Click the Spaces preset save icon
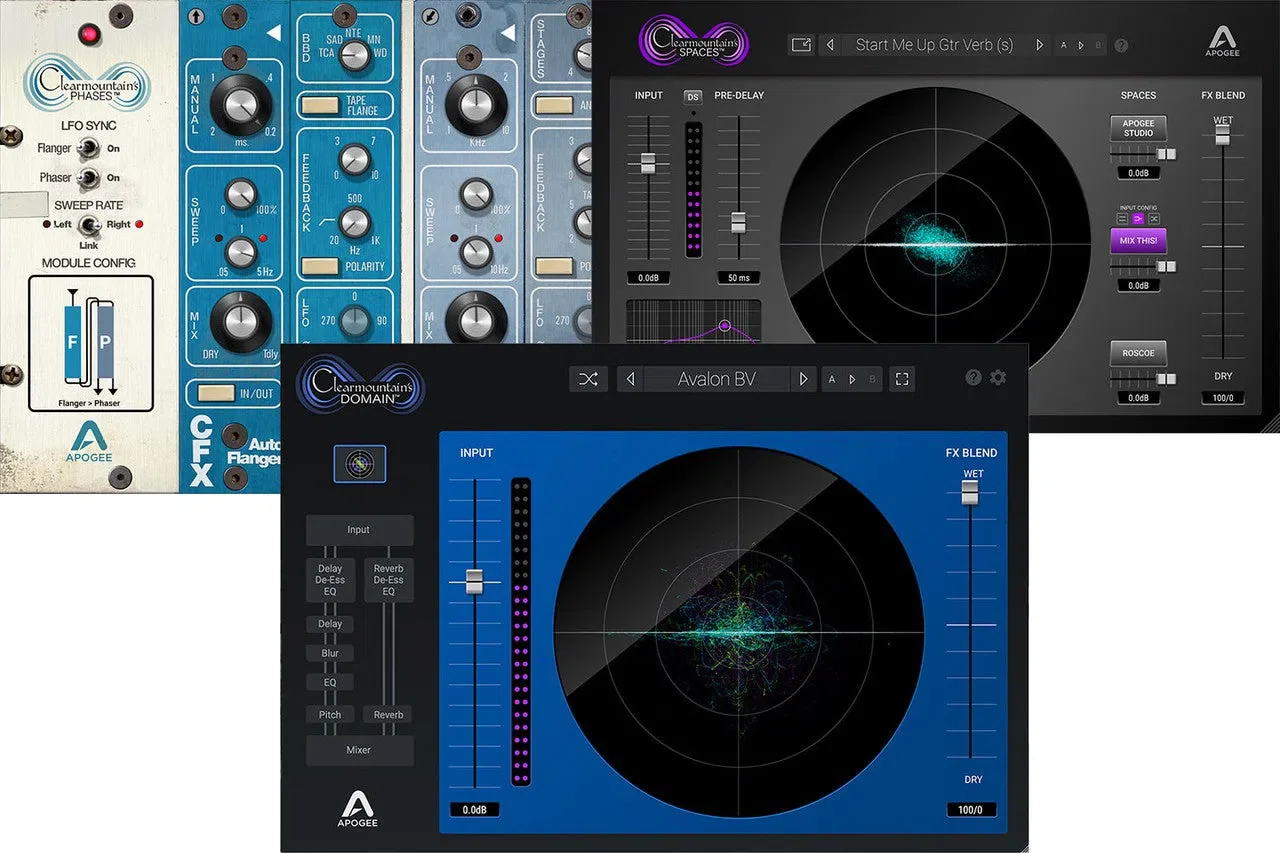Image resolution: width=1280 pixels, height=853 pixels. [801, 45]
